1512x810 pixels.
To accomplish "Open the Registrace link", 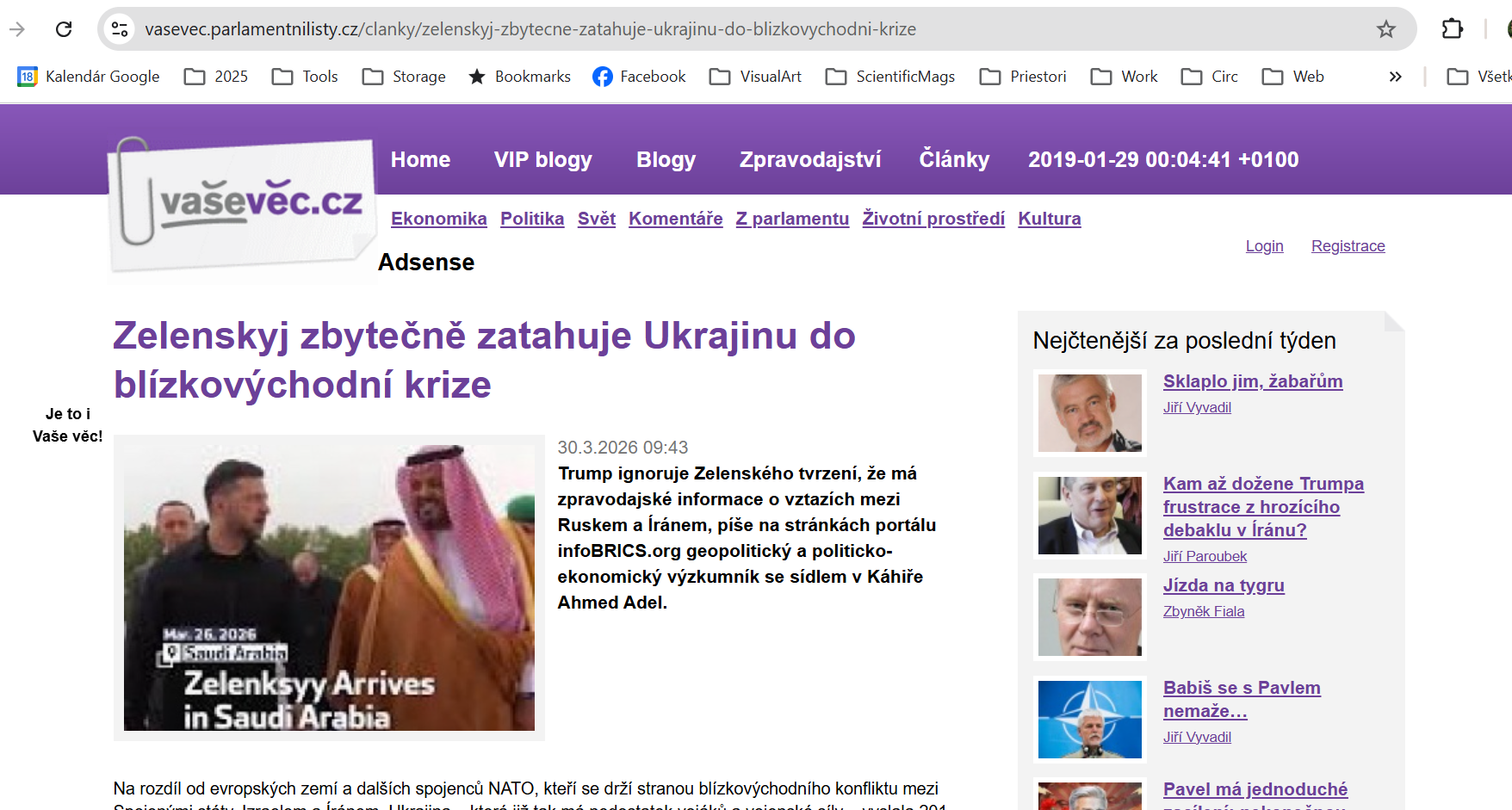I will (x=1348, y=246).
